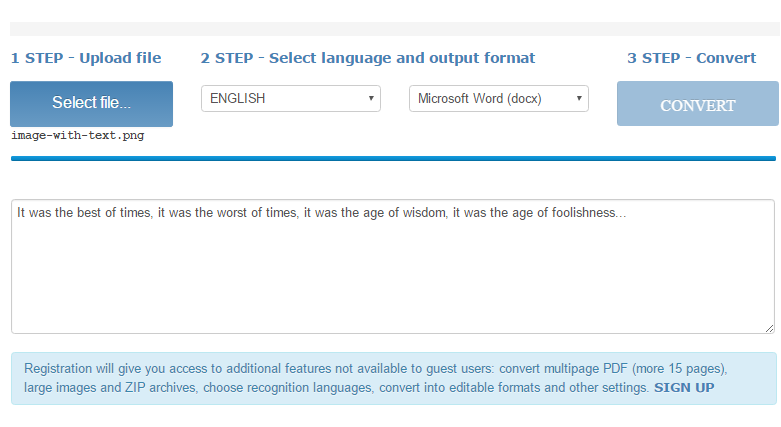Click the uploaded filename image-with-text.png
The width and height of the screenshot is (781, 427).
click(78, 136)
